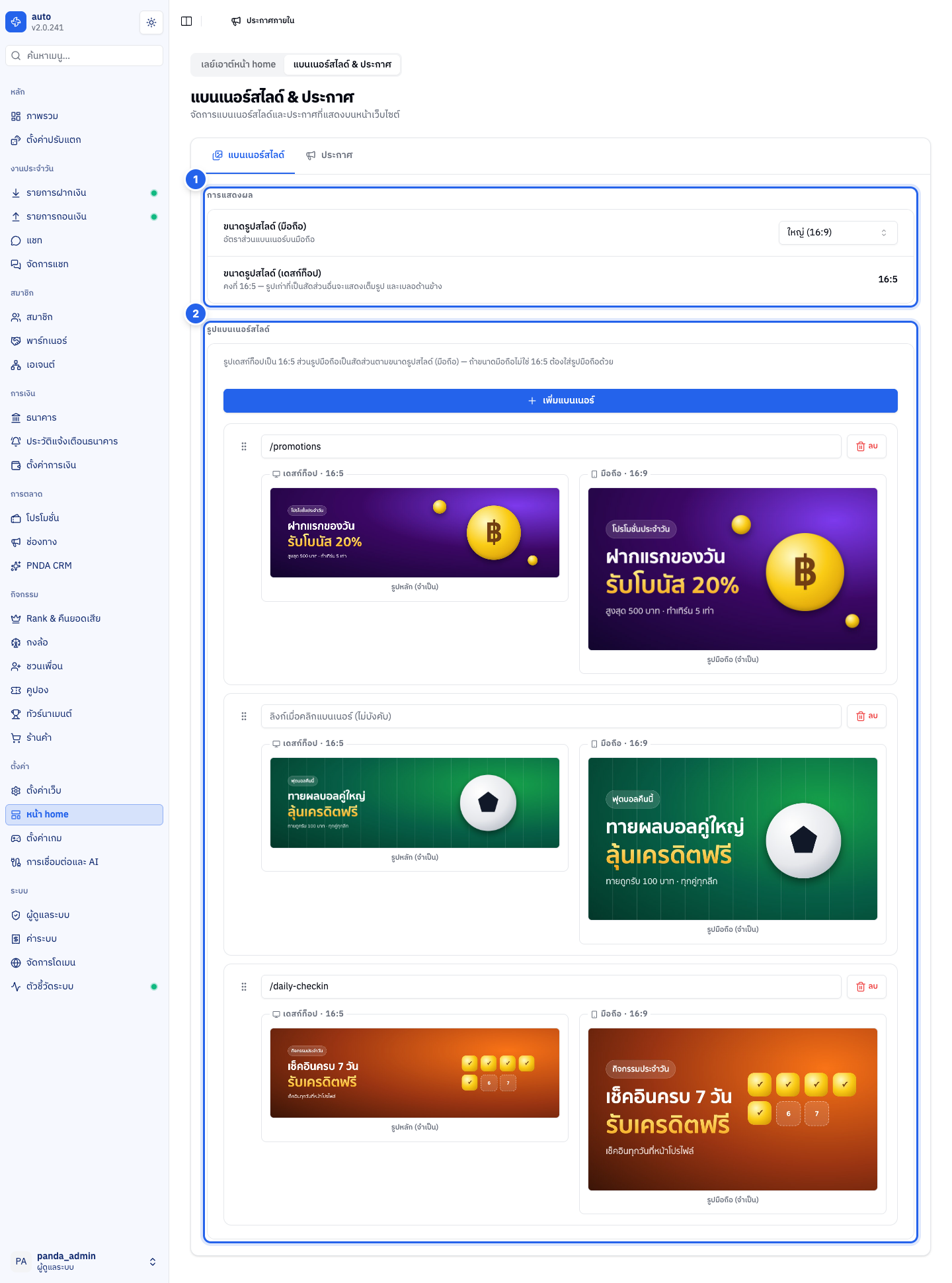Open ภาพรวม dashboard in sidebar
The image size is (952, 1283).
(x=84, y=116)
